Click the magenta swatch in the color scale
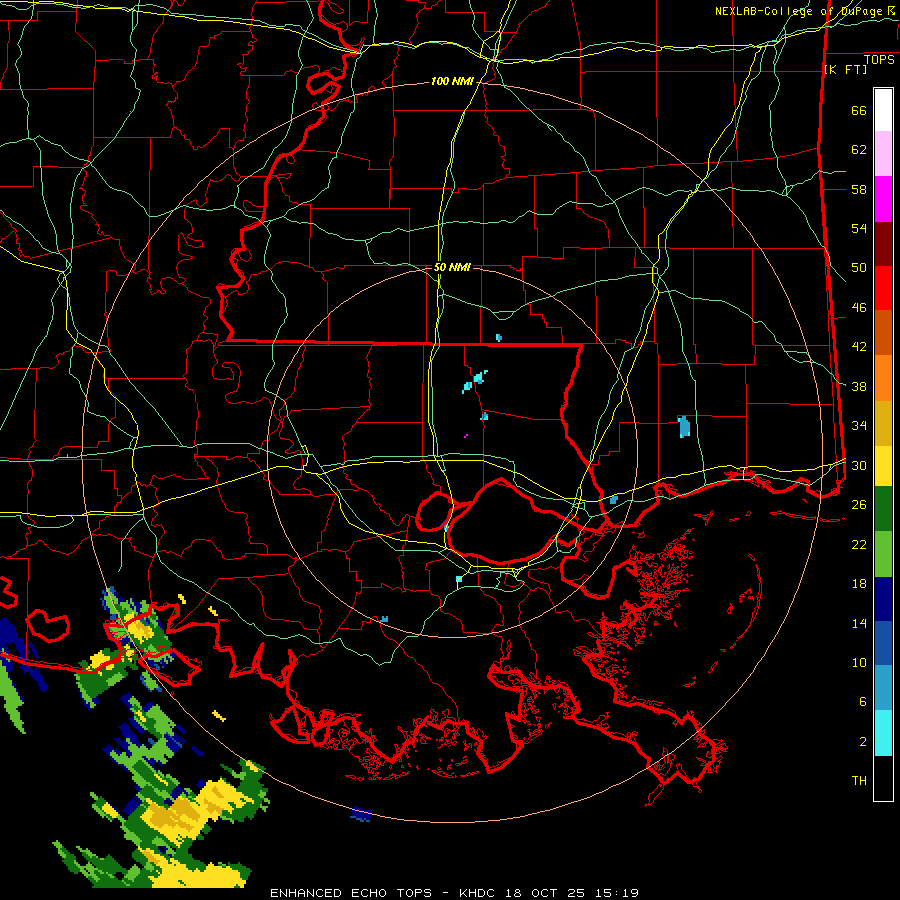 point(883,199)
